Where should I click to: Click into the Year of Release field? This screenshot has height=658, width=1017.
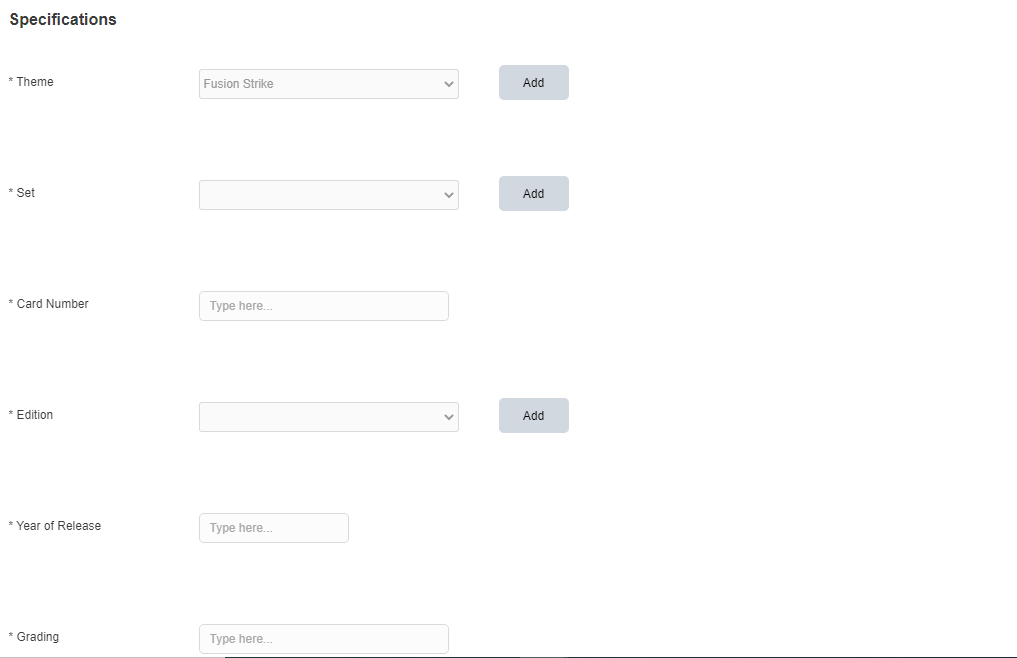[274, 528]
